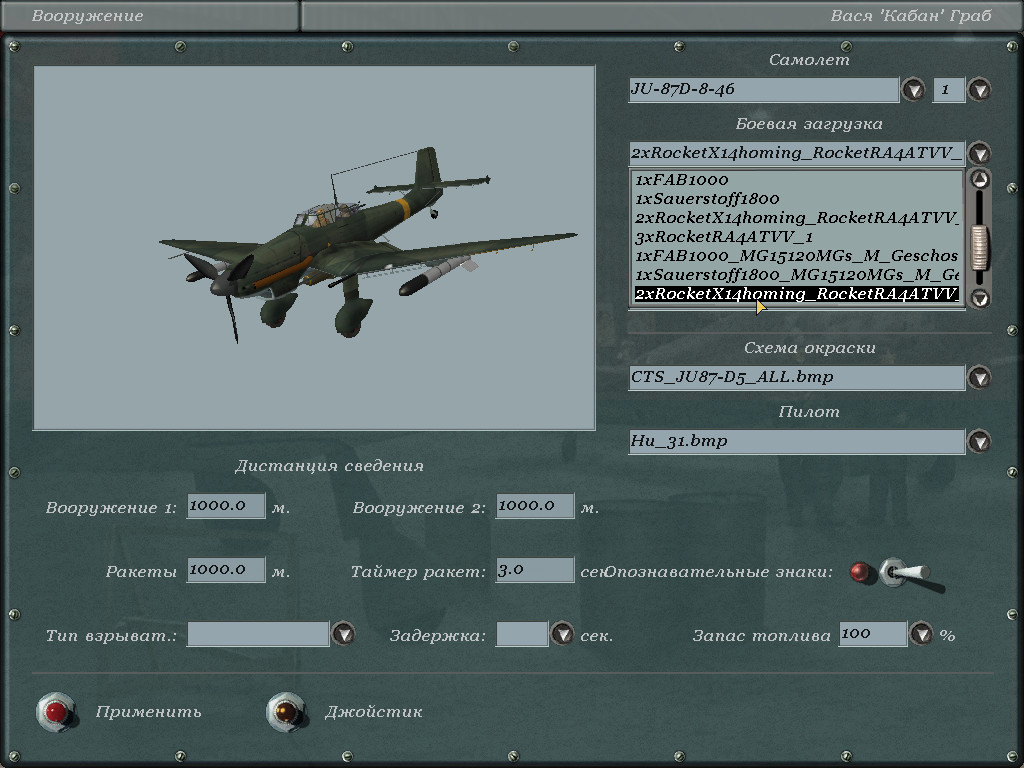Click the loadout list scrollbar thumb
The width and height of the screenshot is (1024, 768).
(979, 248)
